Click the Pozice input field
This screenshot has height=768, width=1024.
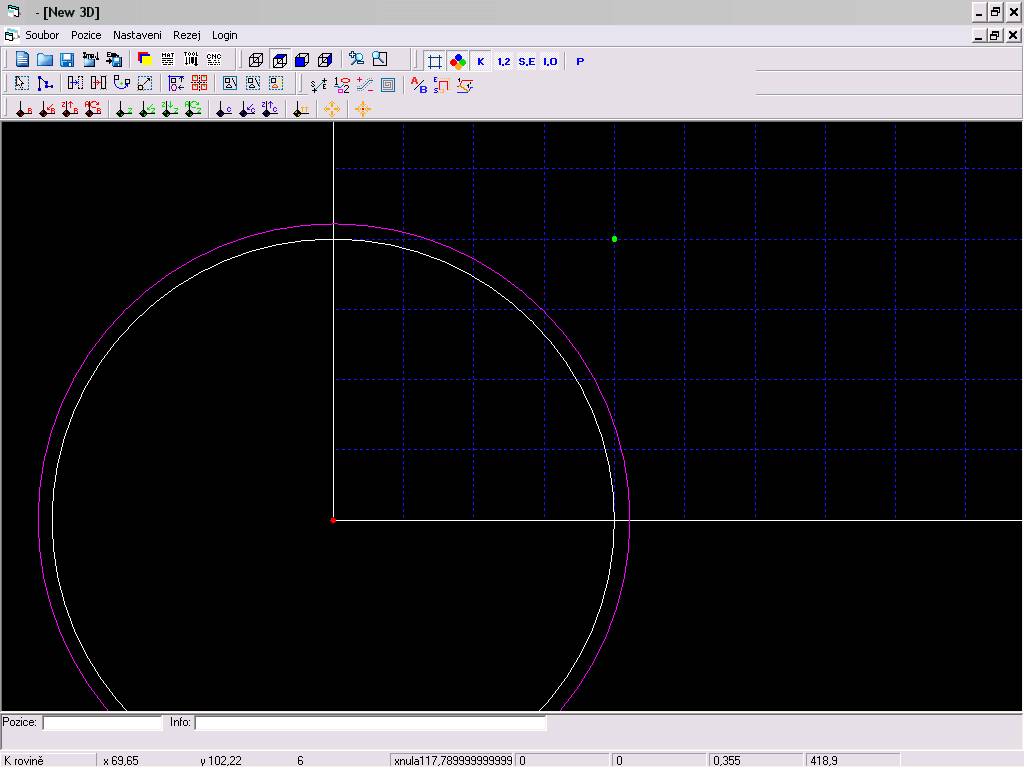[x=102, y=722]
